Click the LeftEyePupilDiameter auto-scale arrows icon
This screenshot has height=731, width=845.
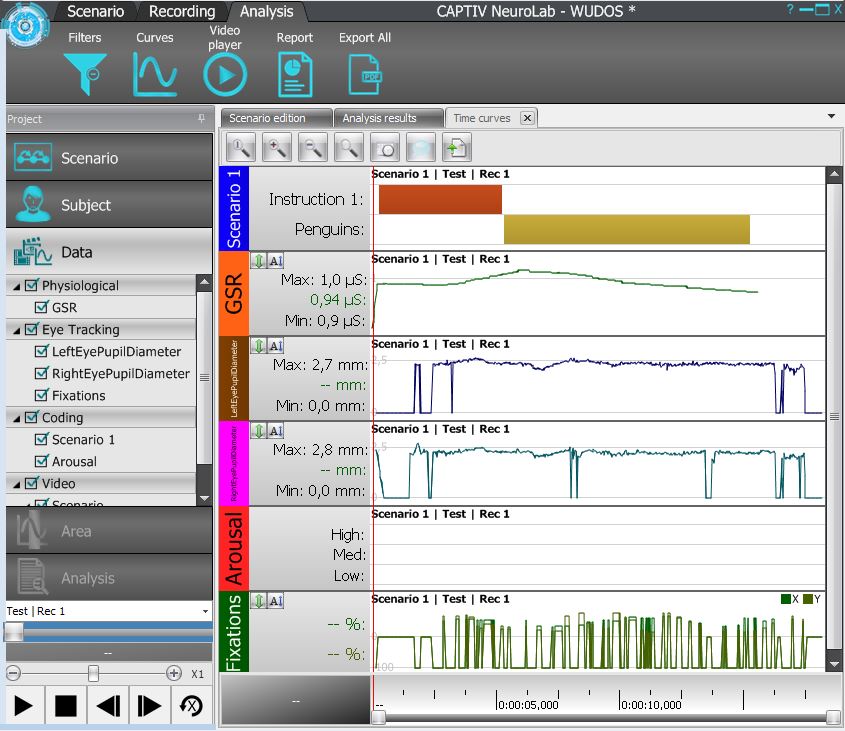(259, 346)
